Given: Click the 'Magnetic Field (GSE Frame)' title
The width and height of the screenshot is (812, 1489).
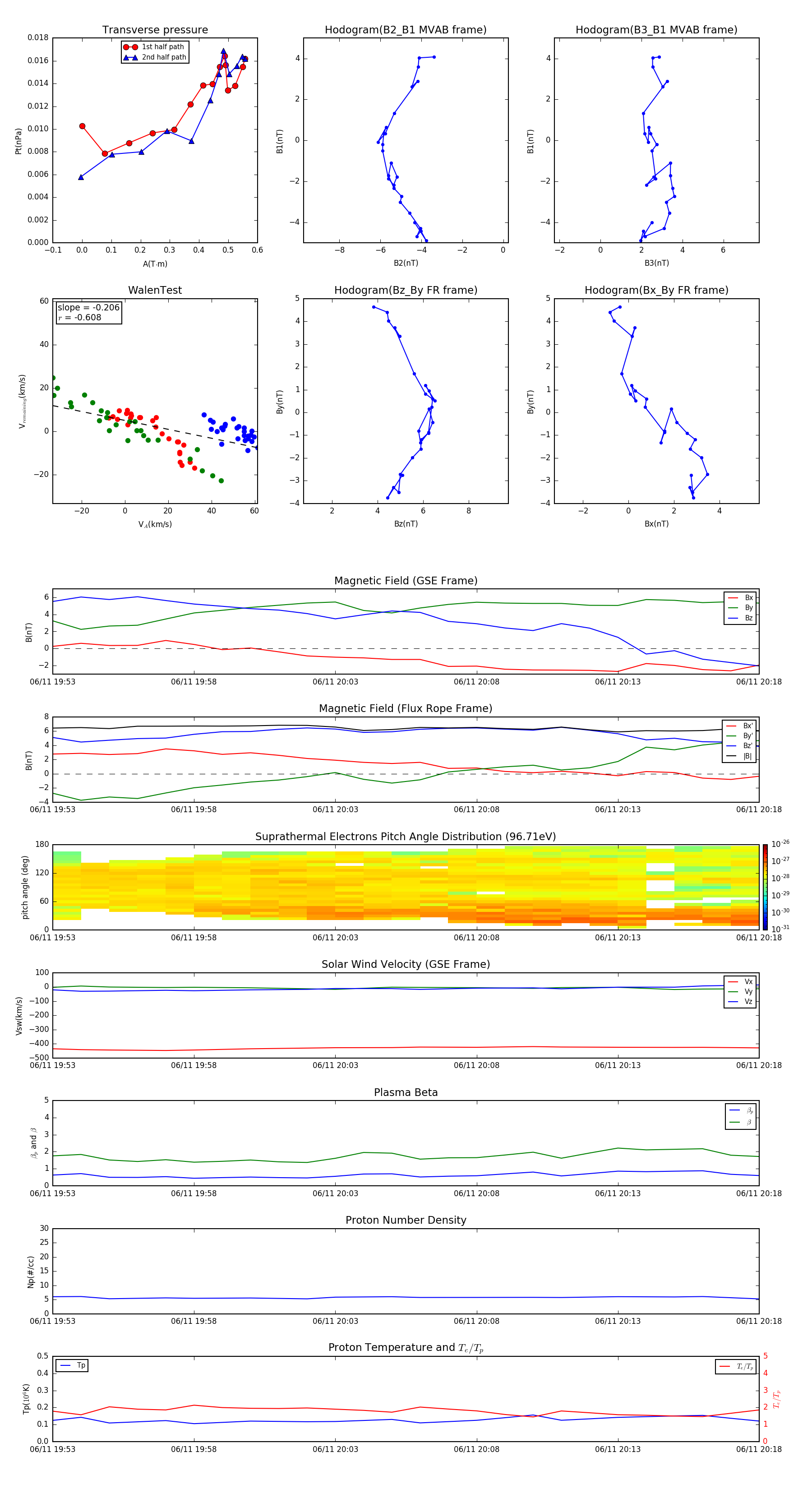Looking at the screenshot, I should (x=406, y=581).
